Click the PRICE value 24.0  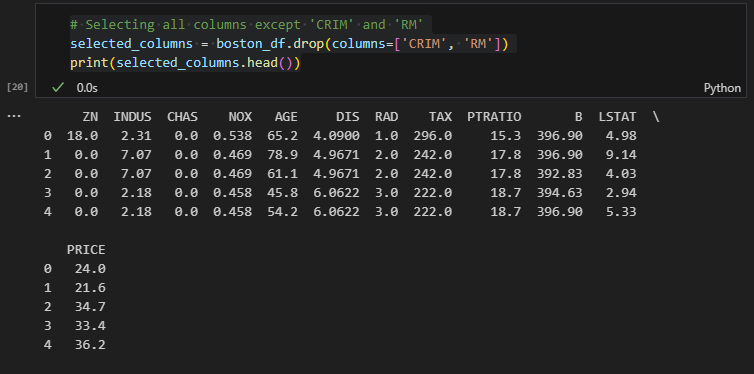pyautogui.click(x=90, y=269)
